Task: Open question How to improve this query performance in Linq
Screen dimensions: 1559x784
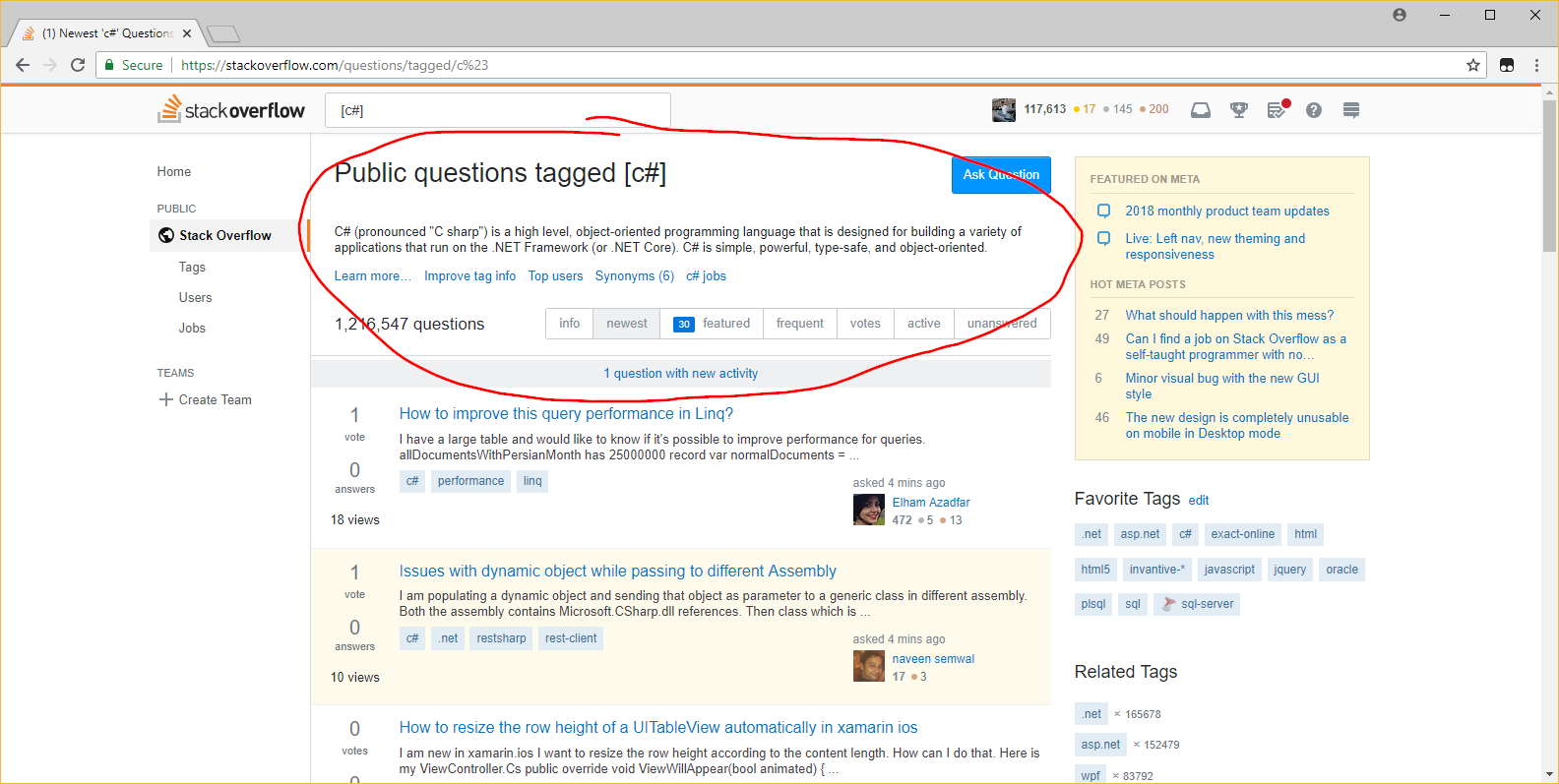Action: [x=566, y=414]
